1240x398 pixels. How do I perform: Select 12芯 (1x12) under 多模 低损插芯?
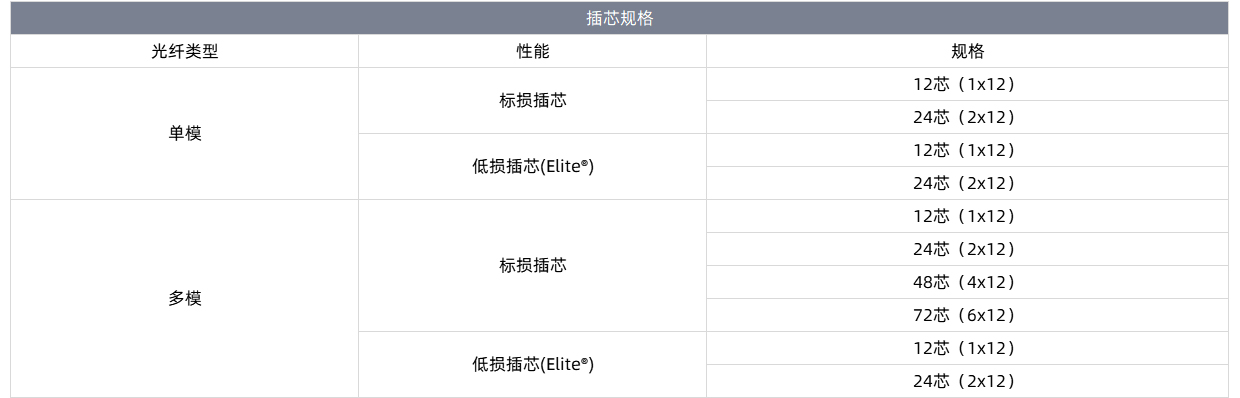[x=967, y=348]
